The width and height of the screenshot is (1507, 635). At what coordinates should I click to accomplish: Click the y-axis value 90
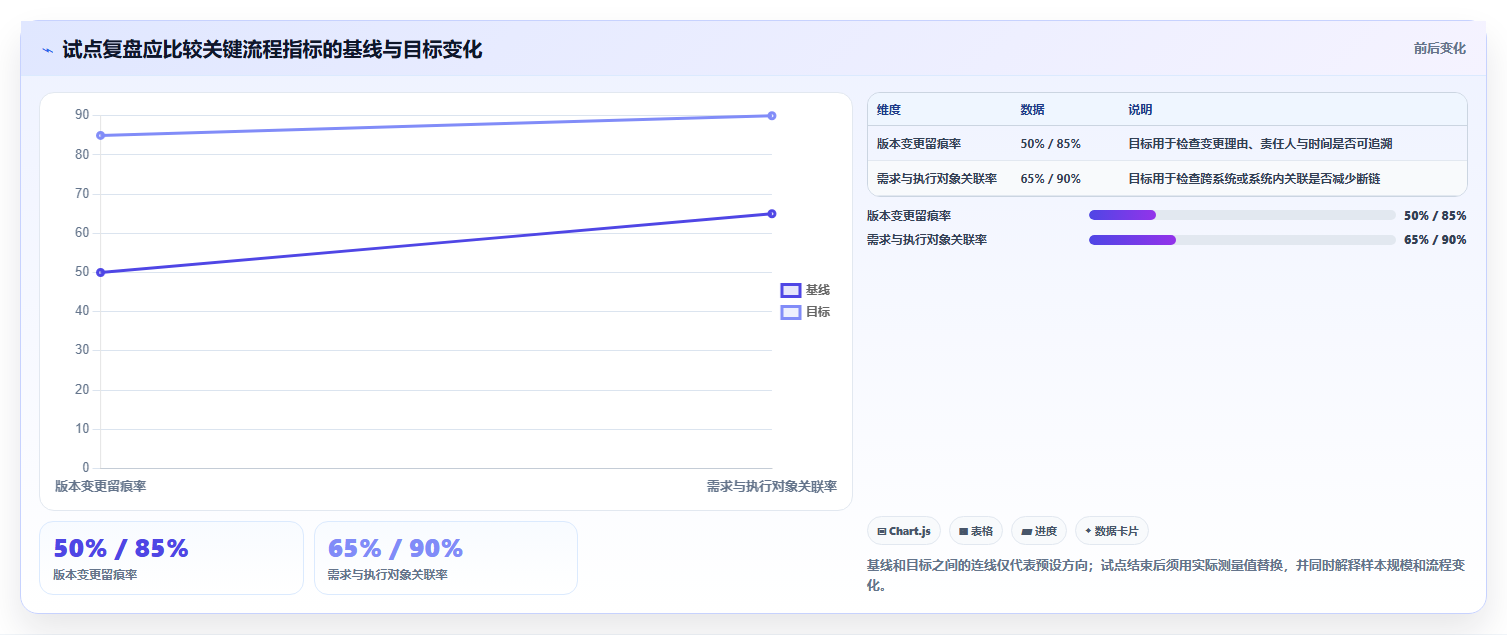click(x=82, y=115)
